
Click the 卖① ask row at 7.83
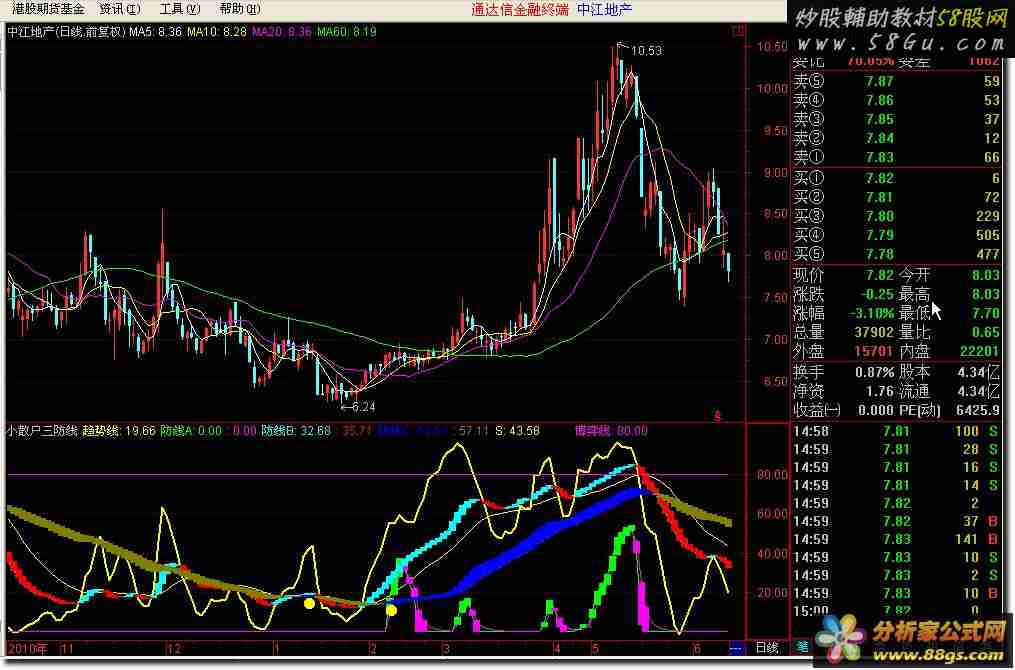pos(897,157)
